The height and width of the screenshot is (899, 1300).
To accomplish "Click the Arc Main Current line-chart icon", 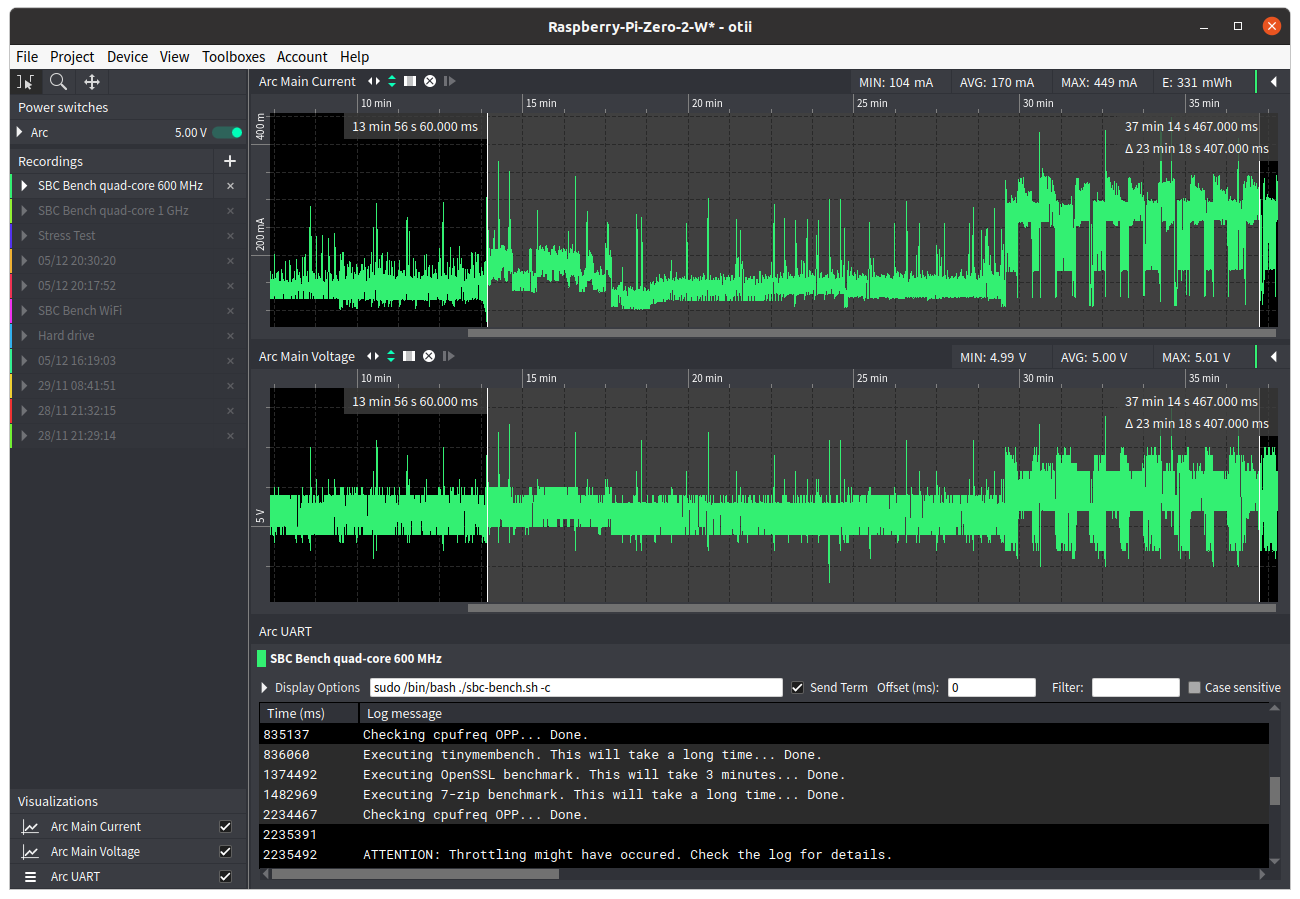I will coord(31,827).
